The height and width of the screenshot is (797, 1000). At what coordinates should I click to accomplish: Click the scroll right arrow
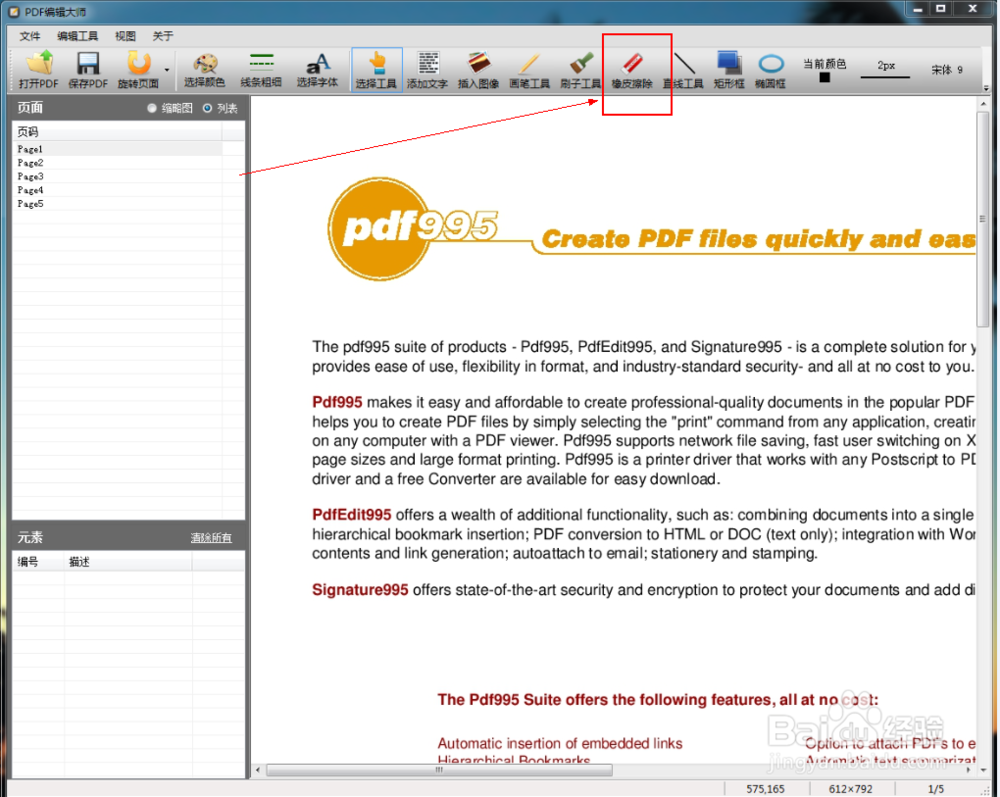pos(969,770)
